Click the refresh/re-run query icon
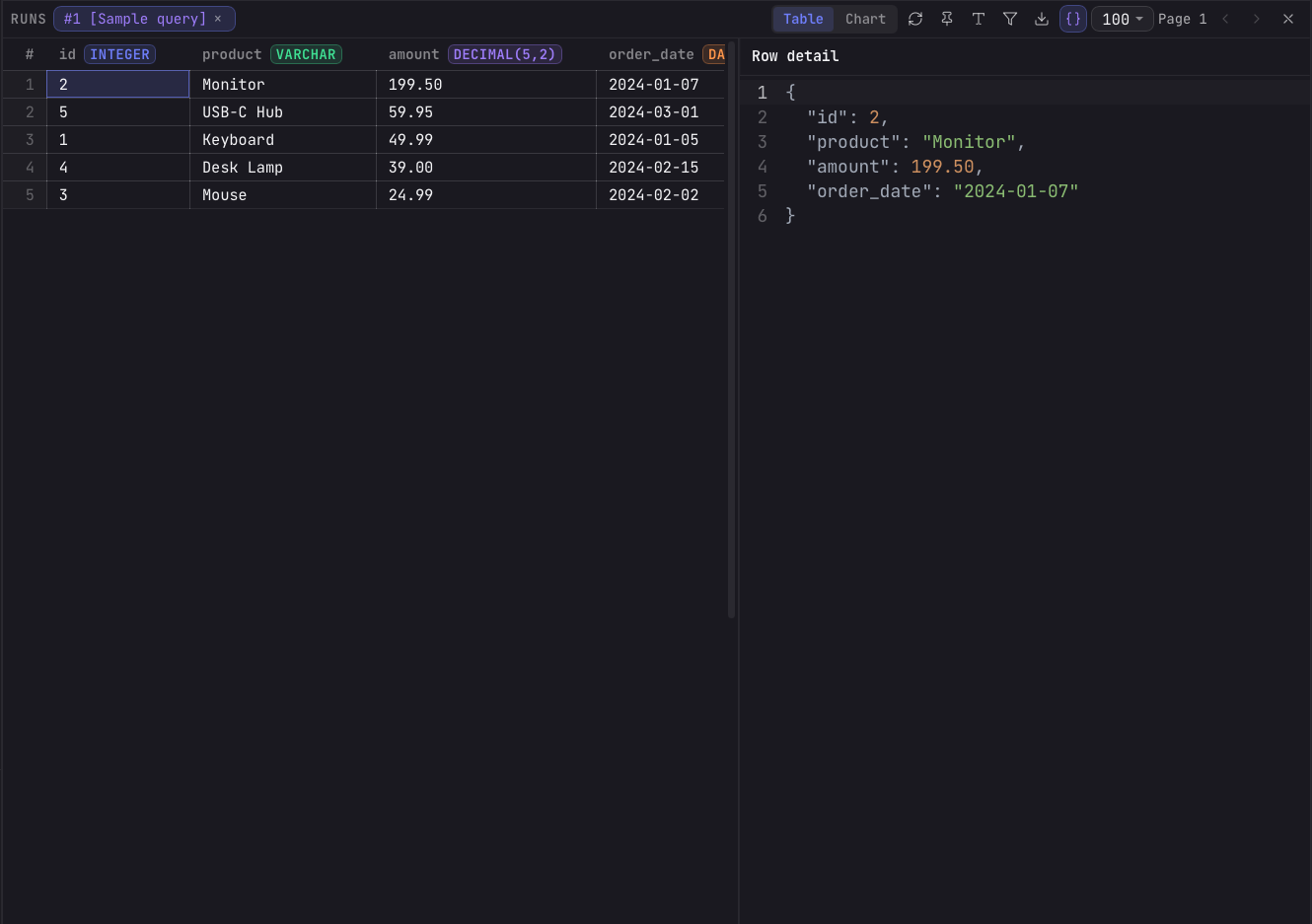The width and height of the screenshot is (1312, 924). 915,19
